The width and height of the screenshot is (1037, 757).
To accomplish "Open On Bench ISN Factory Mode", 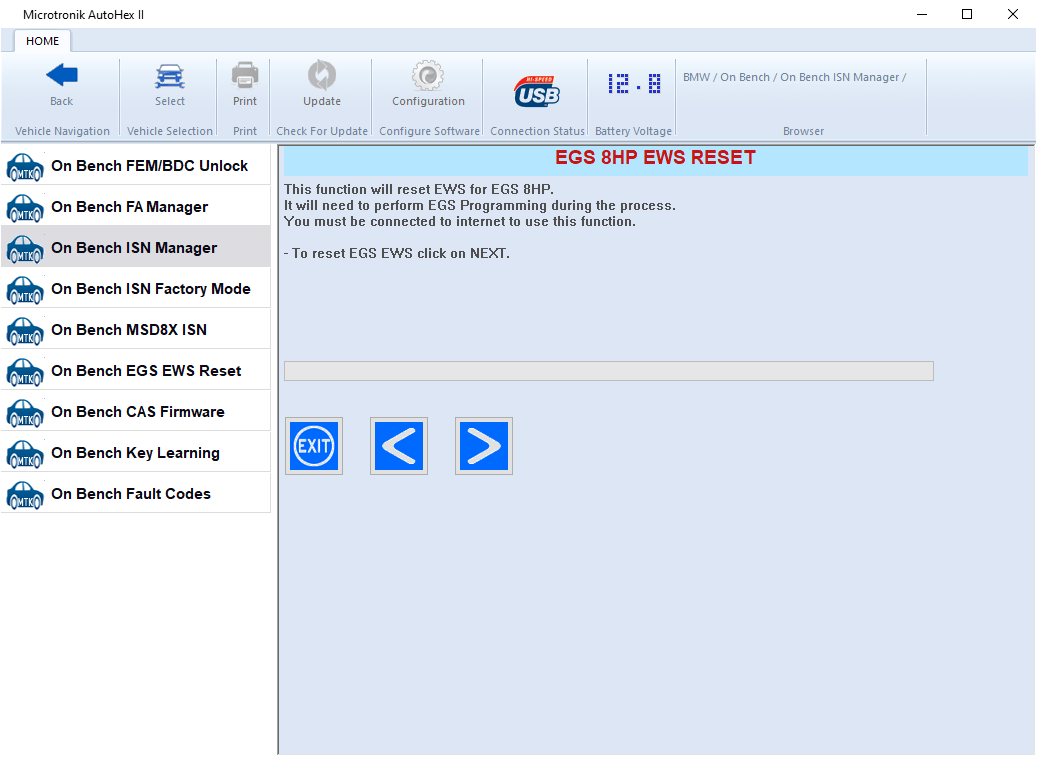I will point(136,288).
